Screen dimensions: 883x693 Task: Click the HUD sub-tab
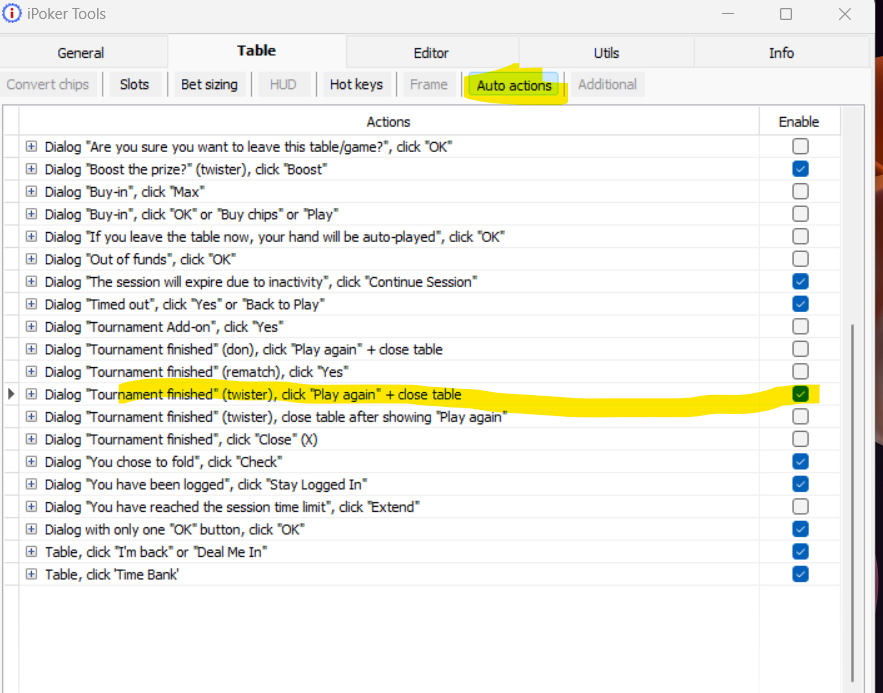pyautogui.click(x=283, y=84)
